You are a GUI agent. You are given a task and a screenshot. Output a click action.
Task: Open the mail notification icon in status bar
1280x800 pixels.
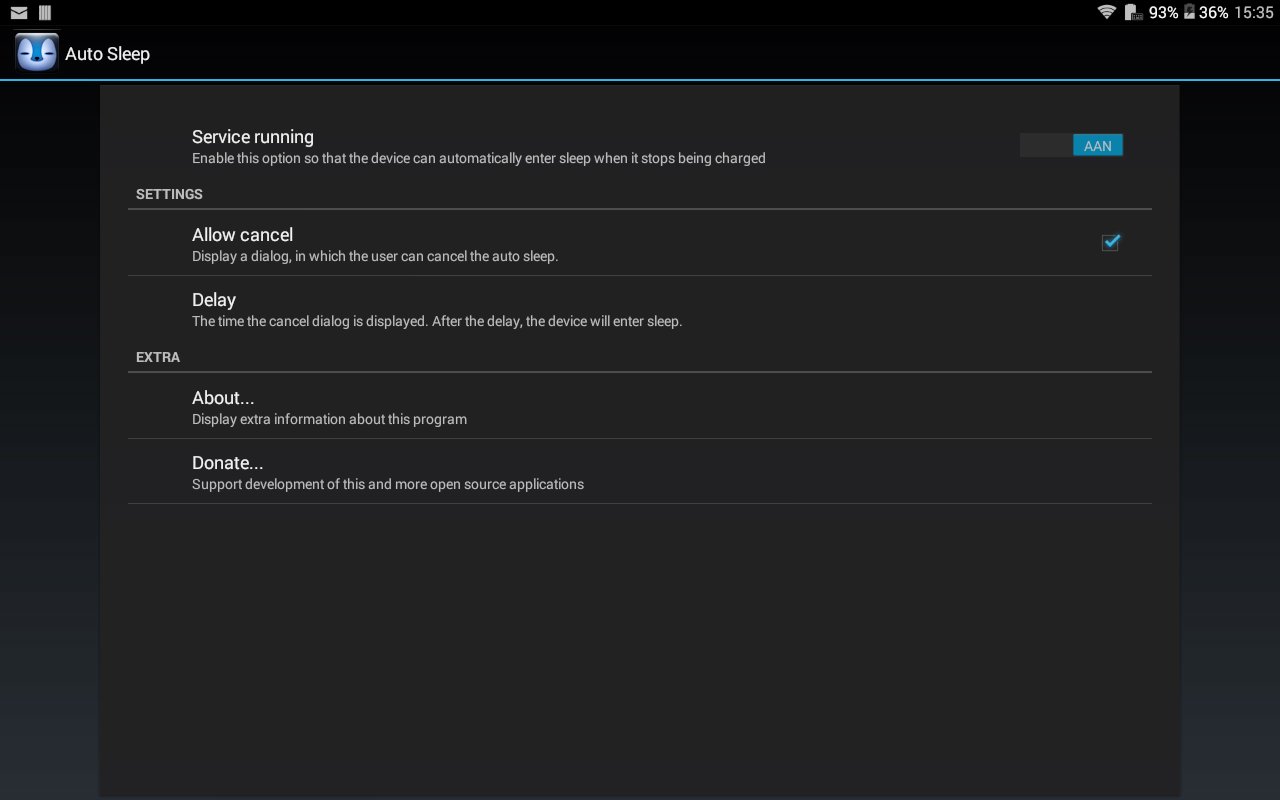(x=19, y=13)
